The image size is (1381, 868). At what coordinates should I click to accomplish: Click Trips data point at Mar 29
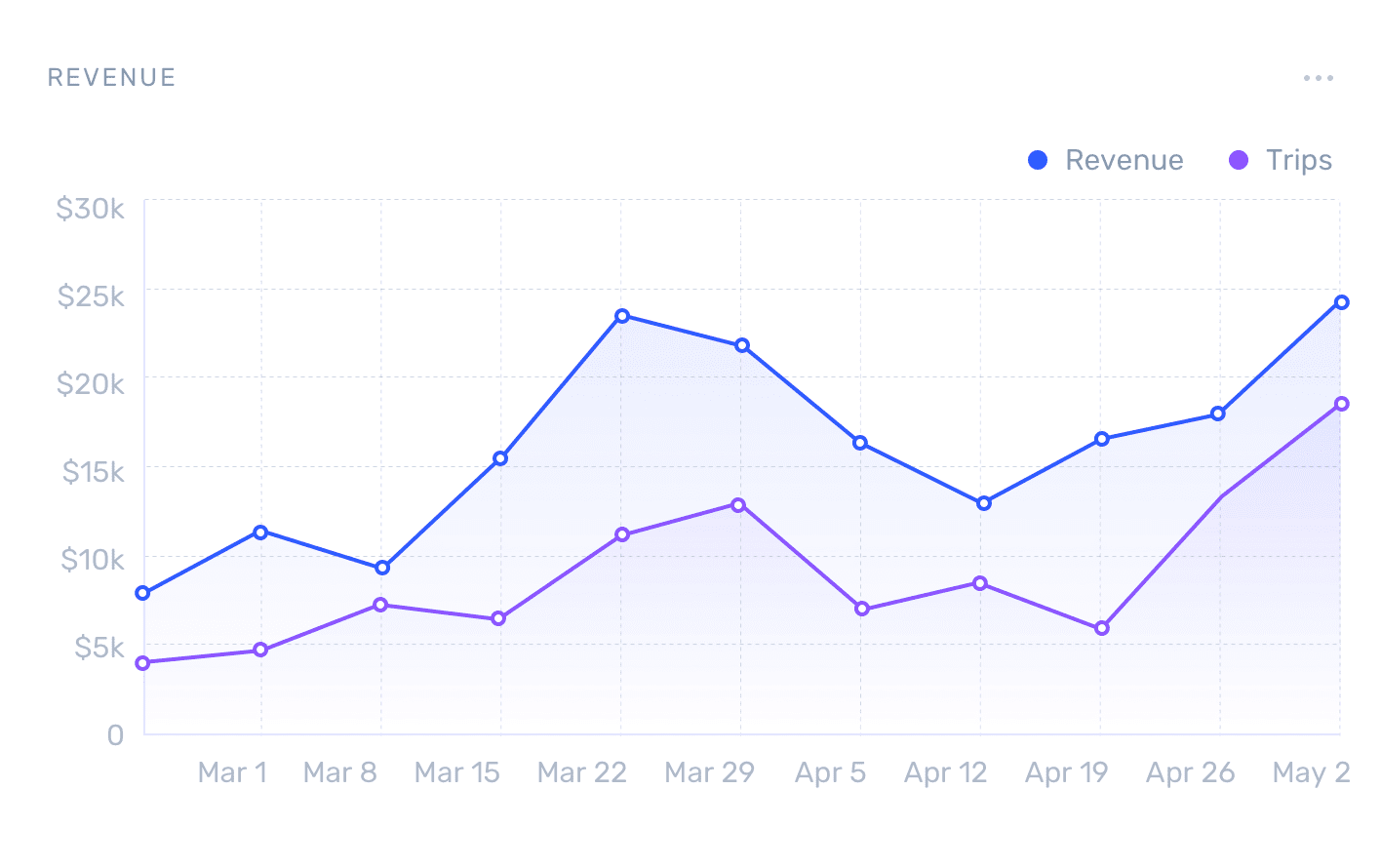point(738,505)
